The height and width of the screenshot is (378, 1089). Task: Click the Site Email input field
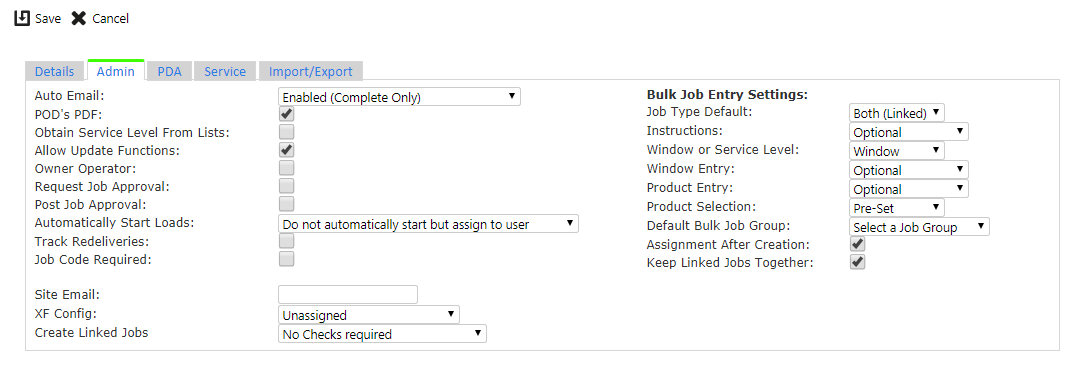click(x=348, y=295)
